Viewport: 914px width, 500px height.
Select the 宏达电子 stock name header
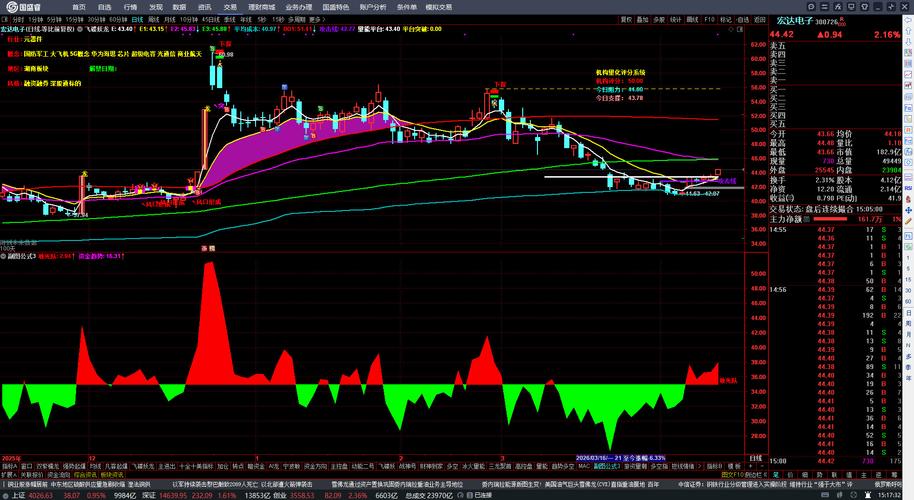pos(794,21)
